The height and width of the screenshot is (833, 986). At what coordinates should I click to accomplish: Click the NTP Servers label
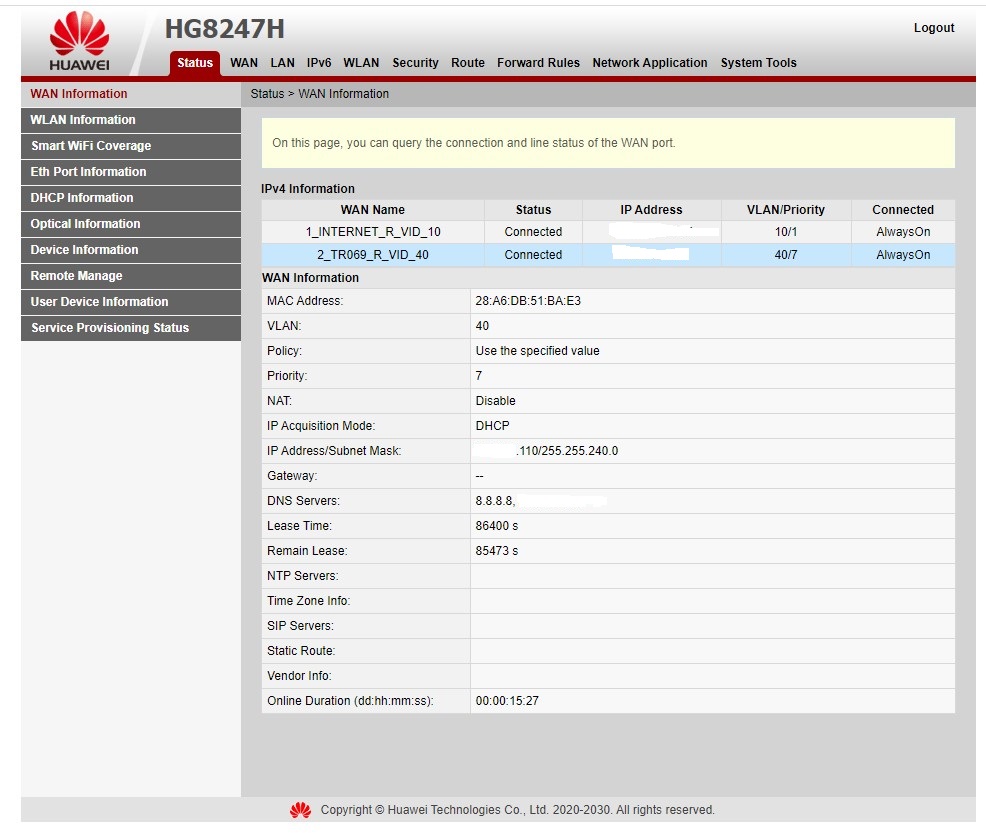point(302,576)
